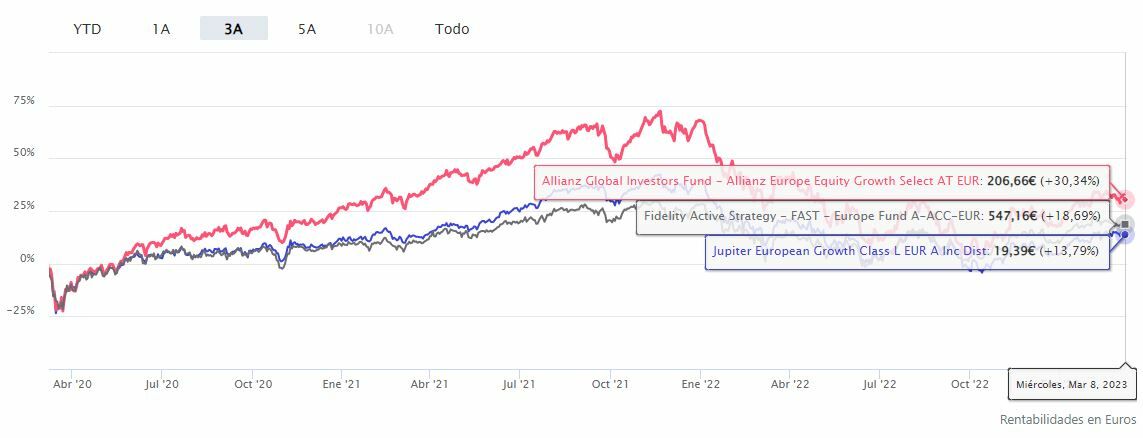This screenshot has width=1143, height=438.
Task: Click the Ene '21 x-axis label
Action: pyautogui.click(x=342, y=384)
